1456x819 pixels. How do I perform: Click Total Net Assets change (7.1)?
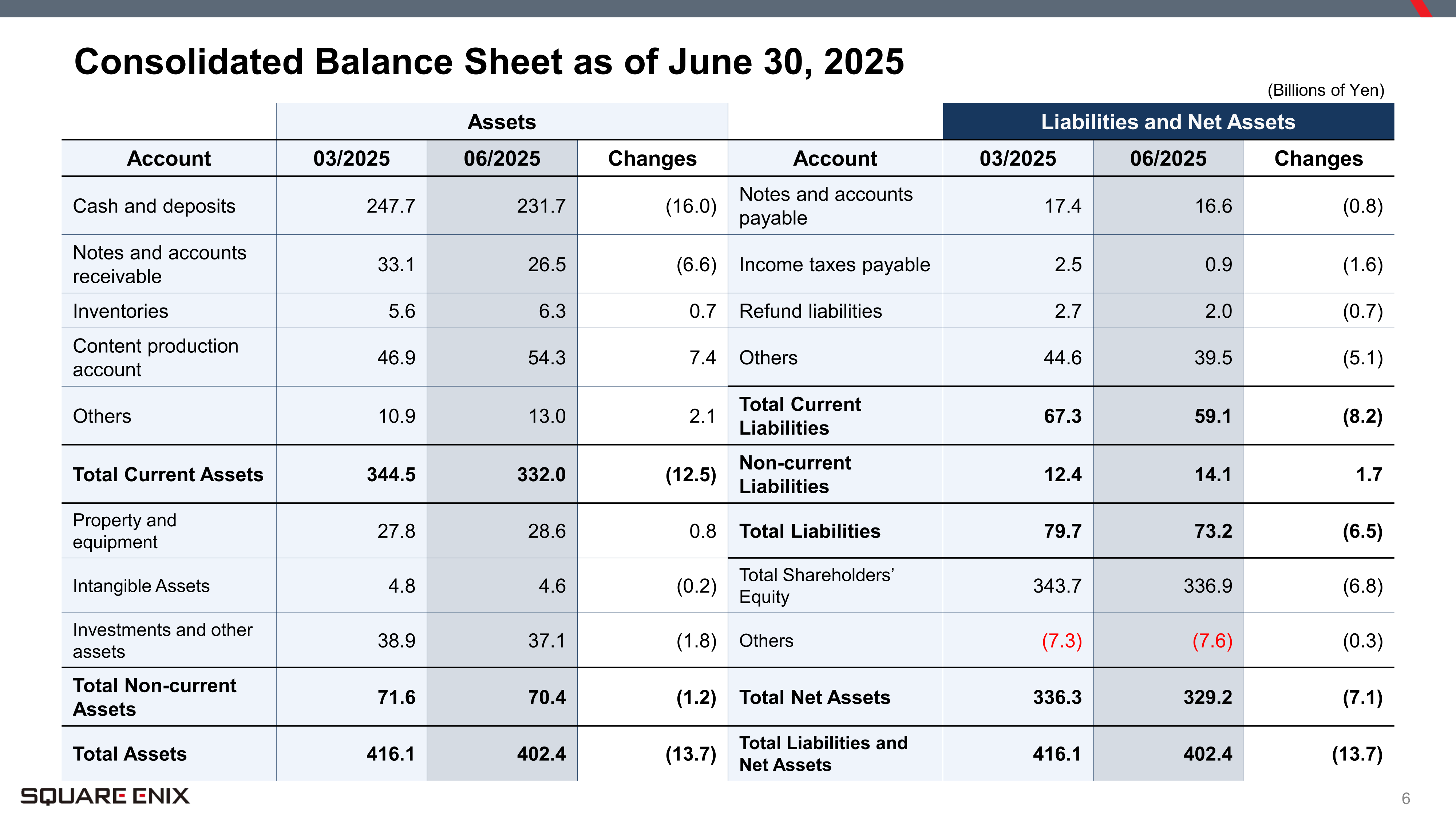pyautogui.click(x=1363, y=697)
